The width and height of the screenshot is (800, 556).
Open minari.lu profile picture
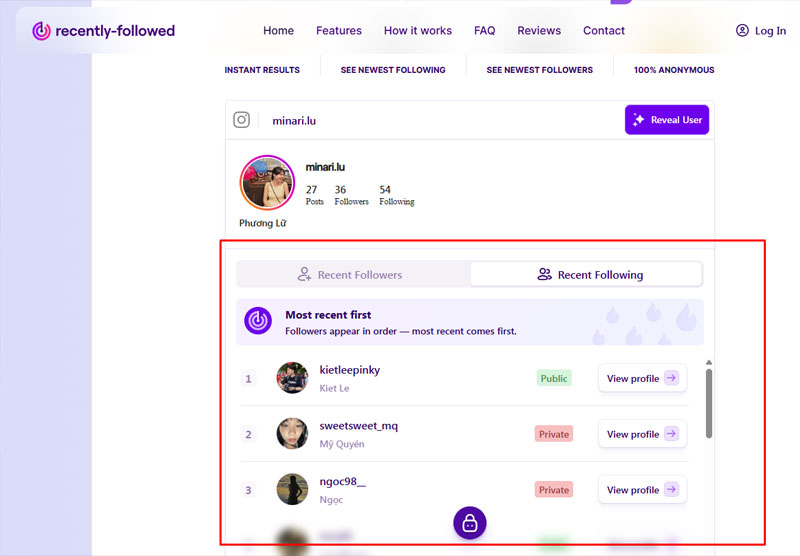click(x=267, y=183)
